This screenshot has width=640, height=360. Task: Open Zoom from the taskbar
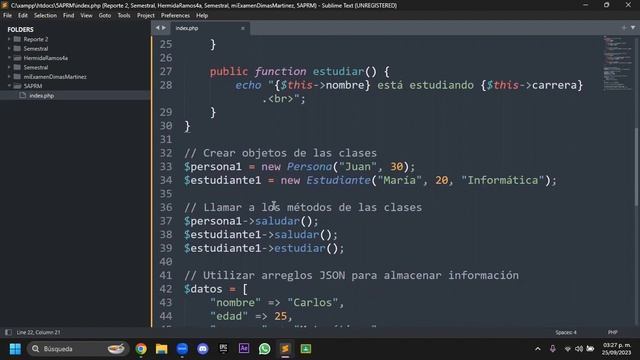pyautogui.click(x=182, y=349)
